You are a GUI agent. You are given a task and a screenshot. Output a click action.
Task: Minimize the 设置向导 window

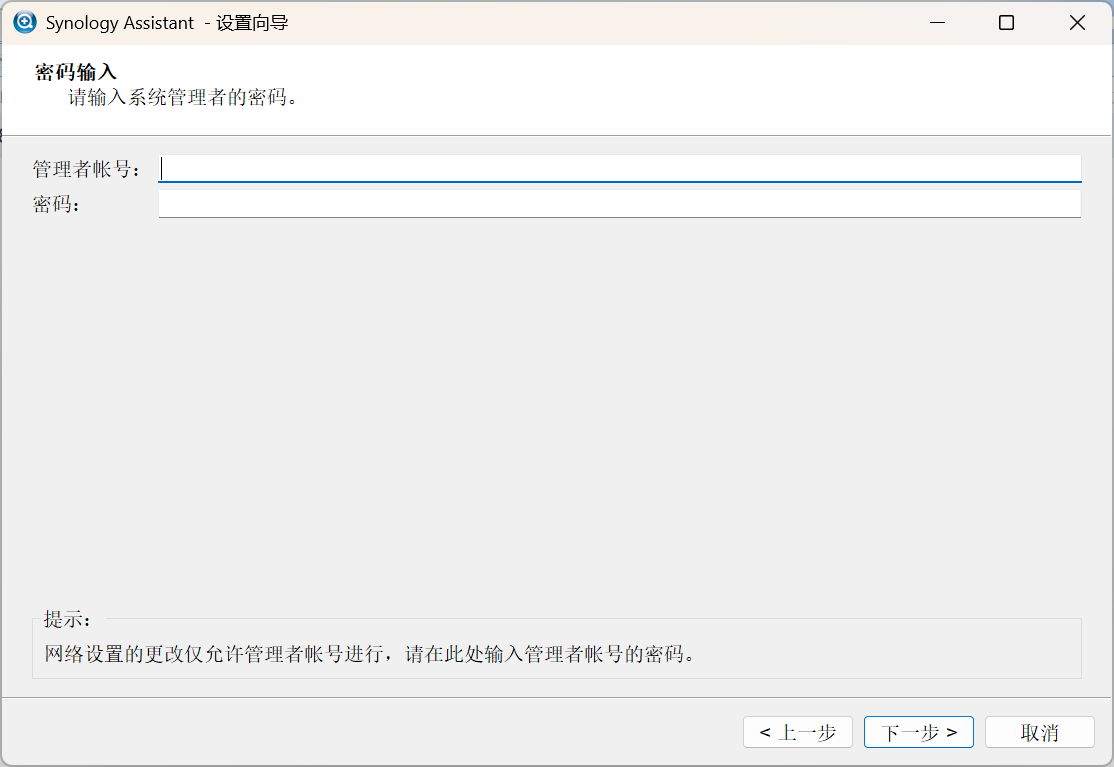point(937,22)
